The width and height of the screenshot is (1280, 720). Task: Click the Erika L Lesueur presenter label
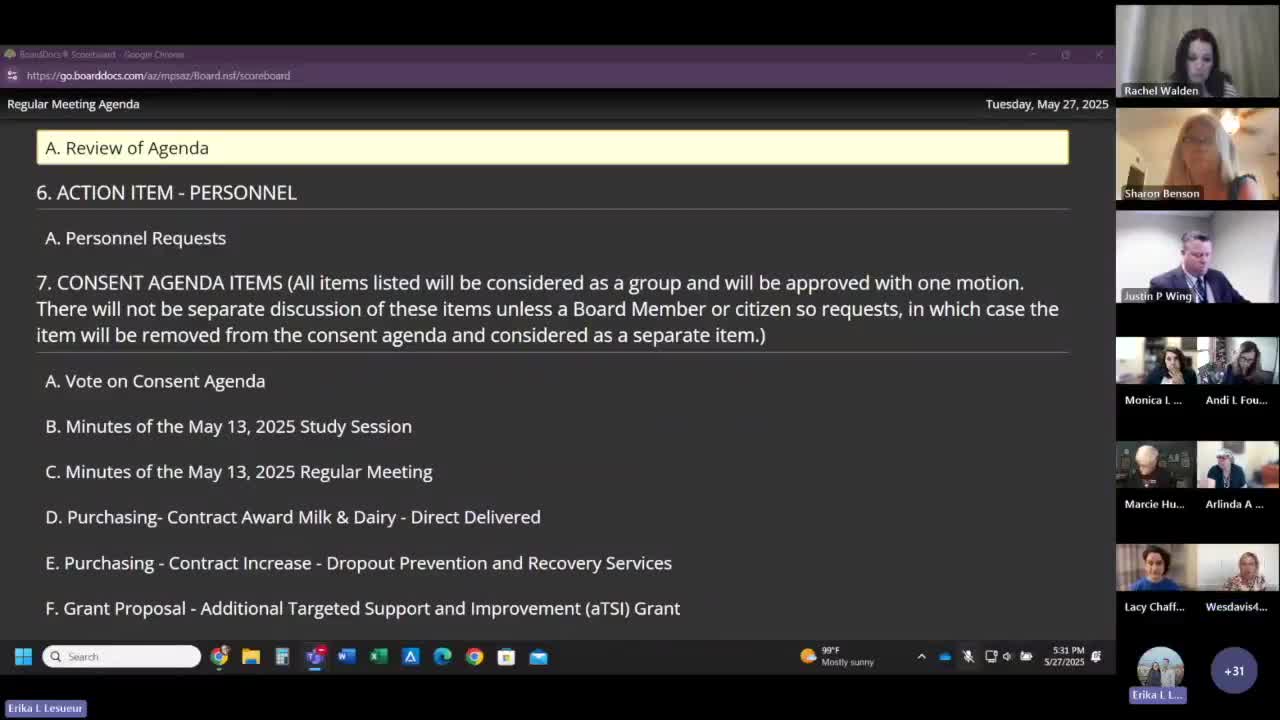coord(45,708)
